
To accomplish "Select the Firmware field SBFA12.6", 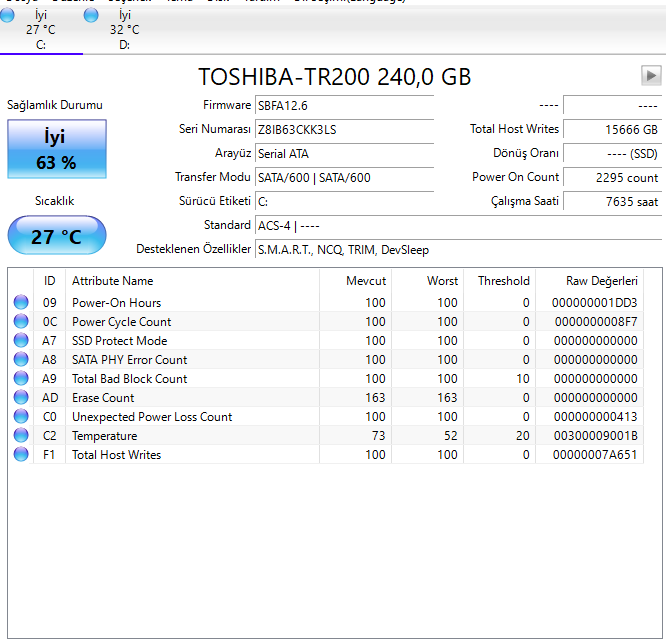I will 344,105.
